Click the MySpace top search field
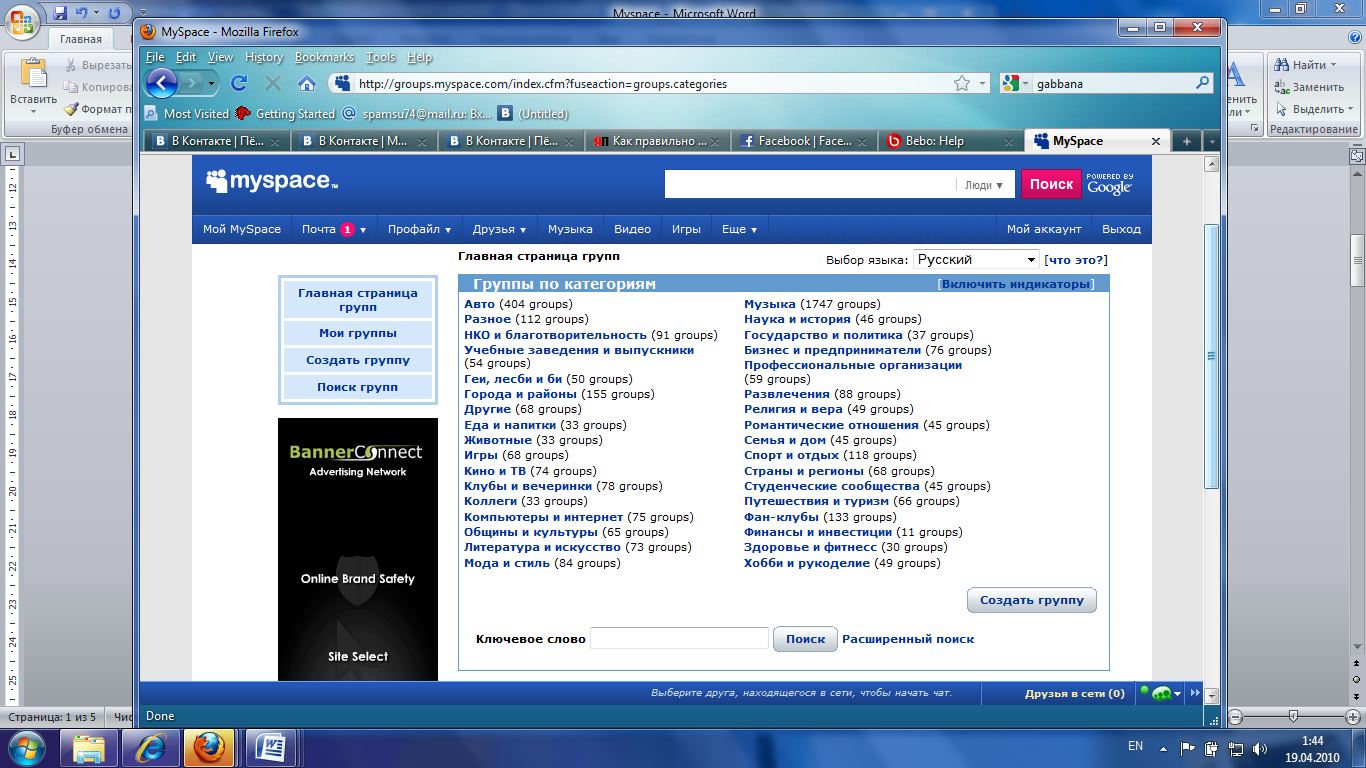The image size is (1366, 768). pos(811,184)
